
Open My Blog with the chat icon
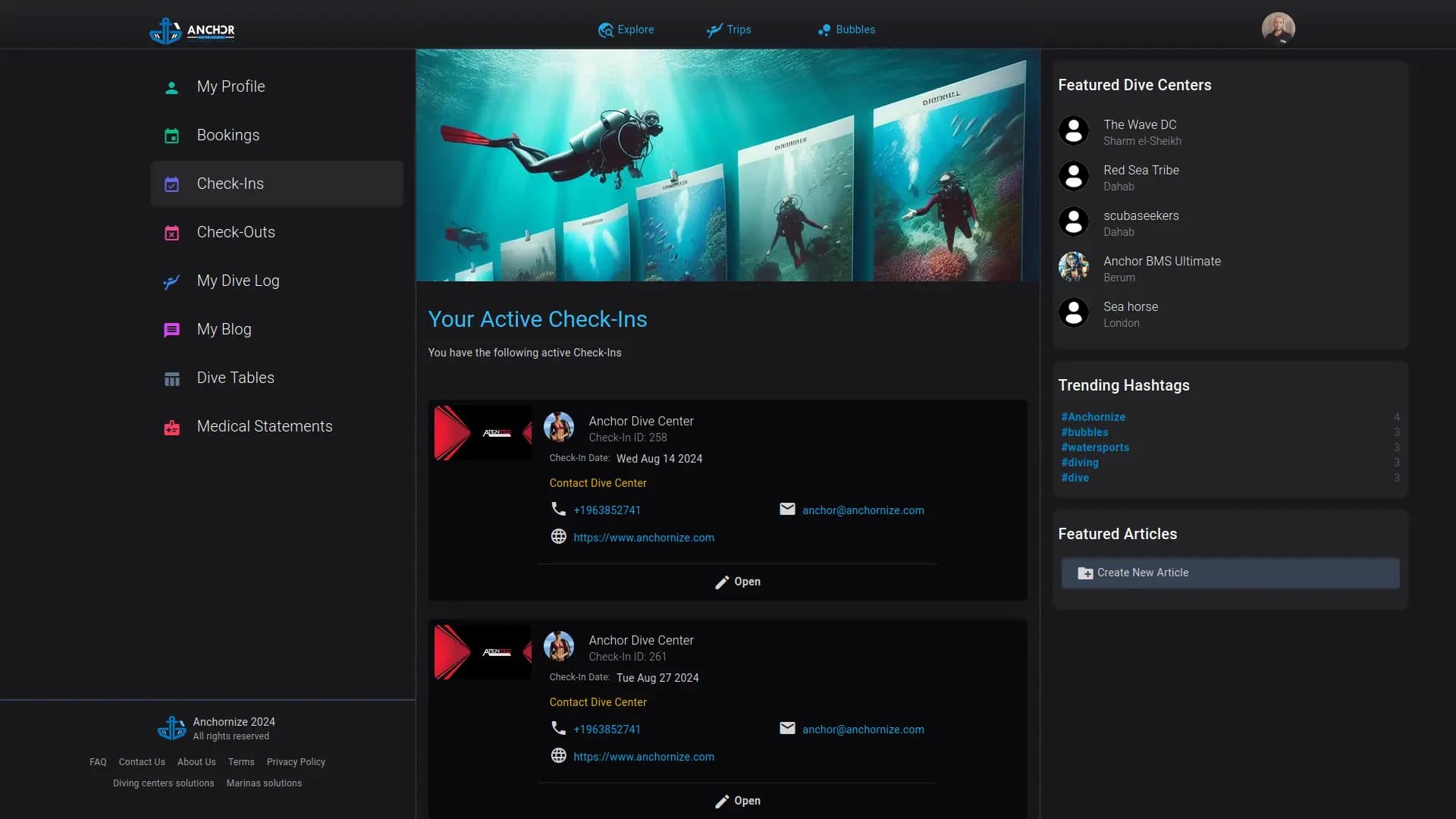coord(171,329)
